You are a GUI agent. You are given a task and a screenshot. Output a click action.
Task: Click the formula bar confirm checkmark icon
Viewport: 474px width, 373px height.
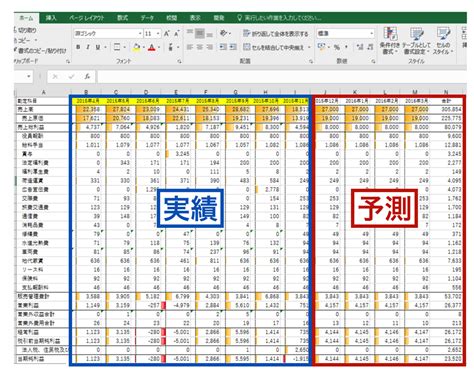coord(71,77)
